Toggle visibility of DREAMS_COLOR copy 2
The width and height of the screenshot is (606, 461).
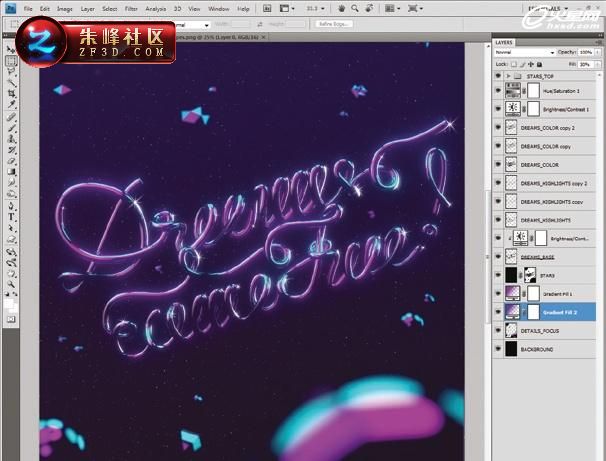498,128
